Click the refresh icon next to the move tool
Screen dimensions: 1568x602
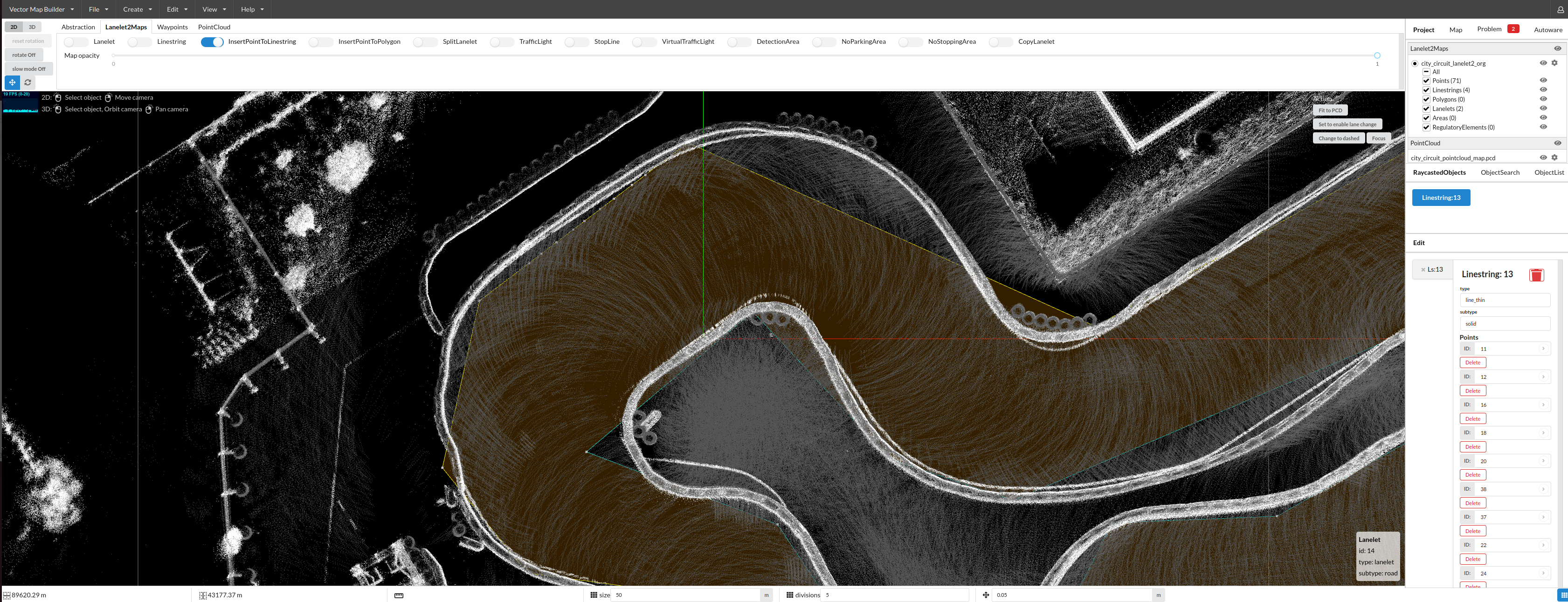(28, 82)
